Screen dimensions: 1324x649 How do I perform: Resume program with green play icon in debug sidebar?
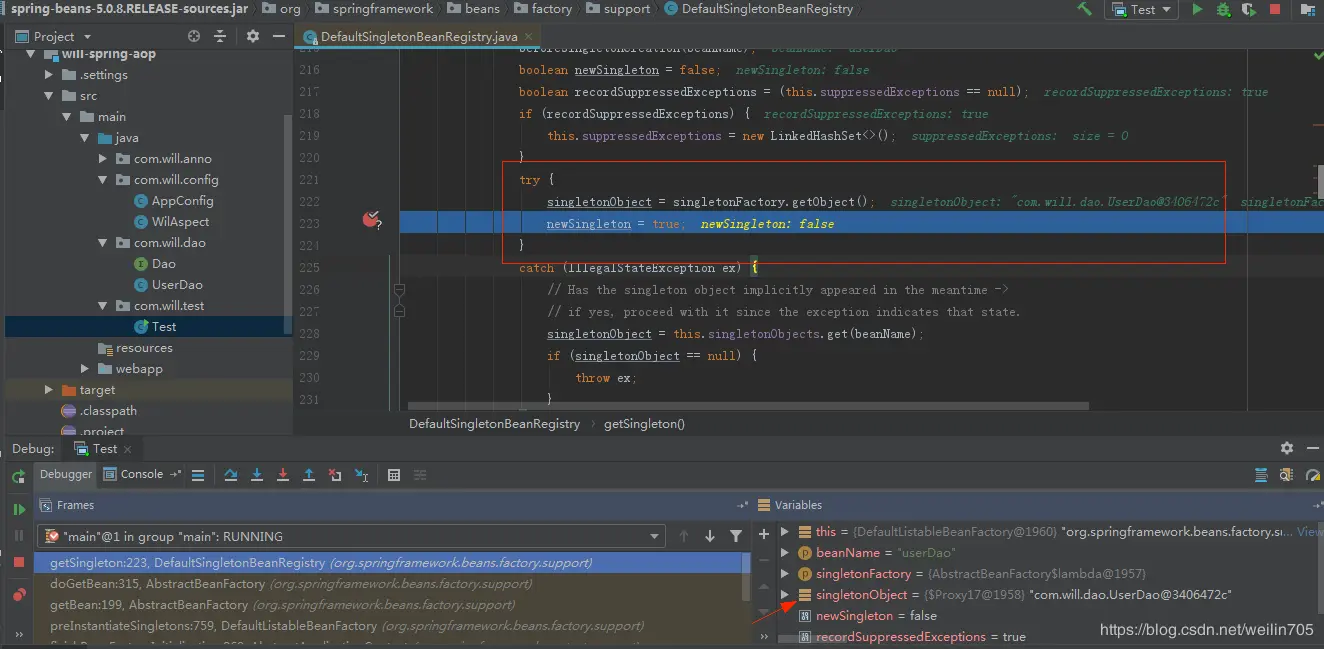point(19,510)
